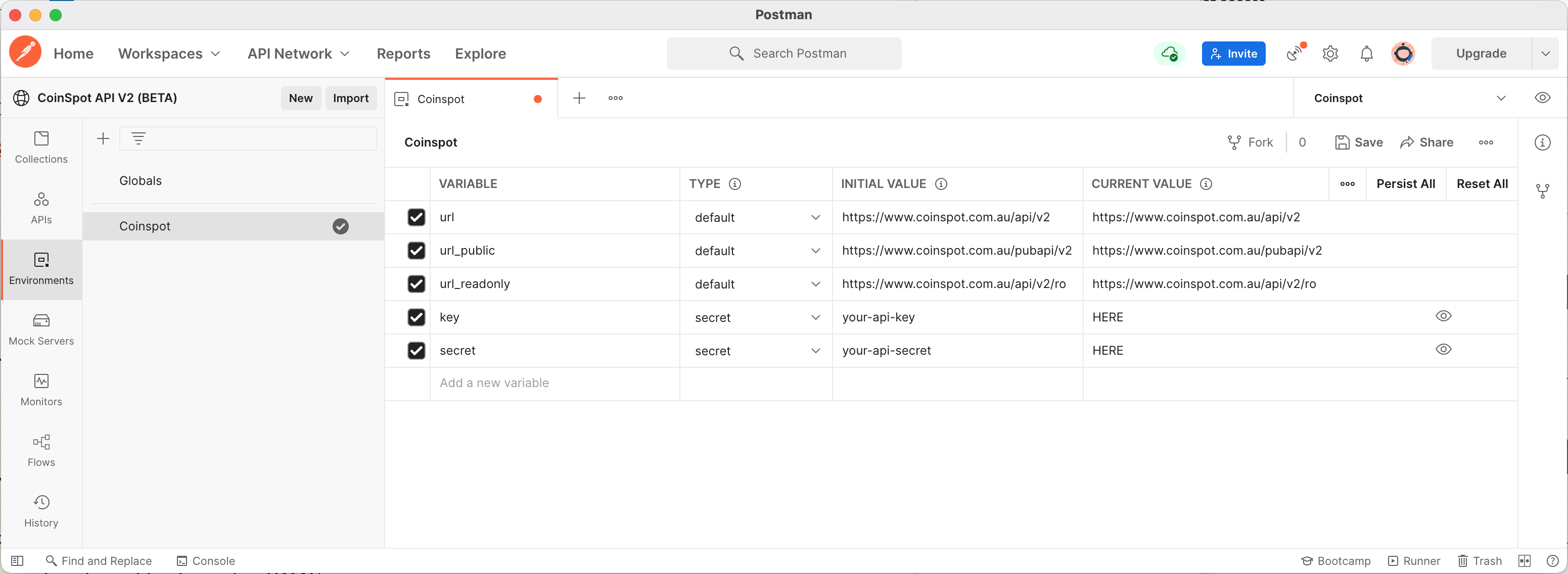Expand the Workspaces dropdown
The width and height of the screenshot is (1568, 574).
click(169, 54)
